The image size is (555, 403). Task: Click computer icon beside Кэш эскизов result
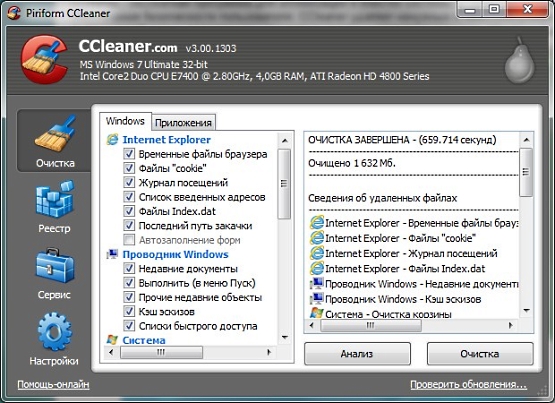(x=317, y=299)
